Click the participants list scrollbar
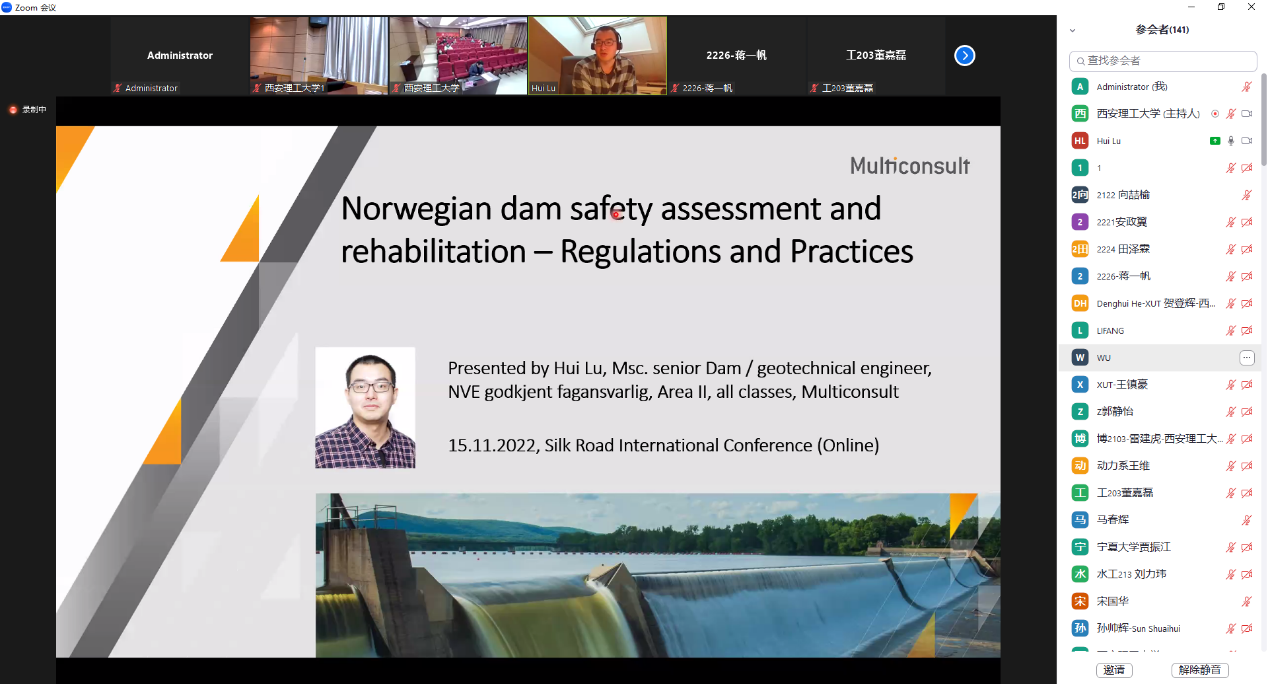Screen dimensions: 1268x684 1263,120
